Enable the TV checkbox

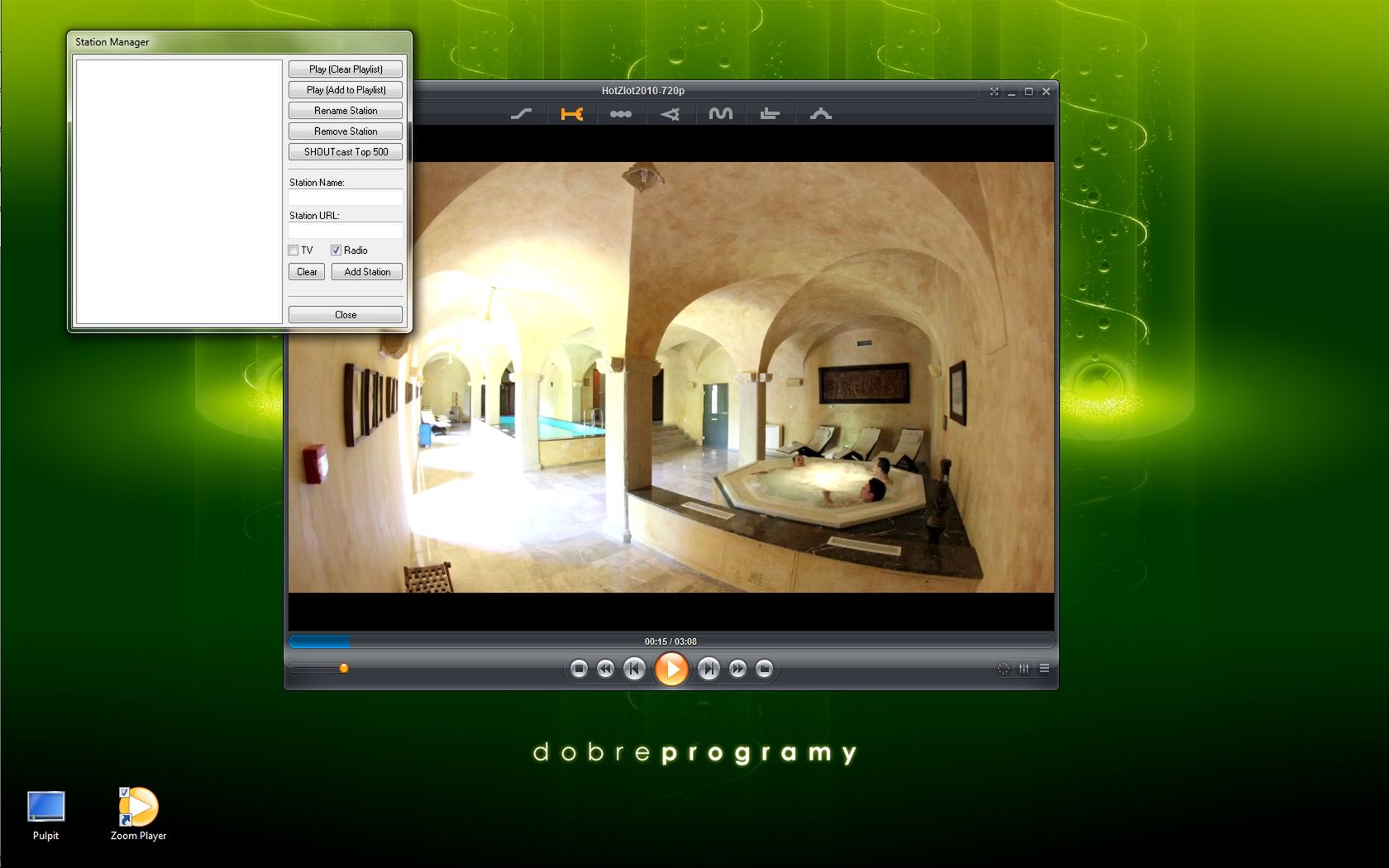[294, 250]
